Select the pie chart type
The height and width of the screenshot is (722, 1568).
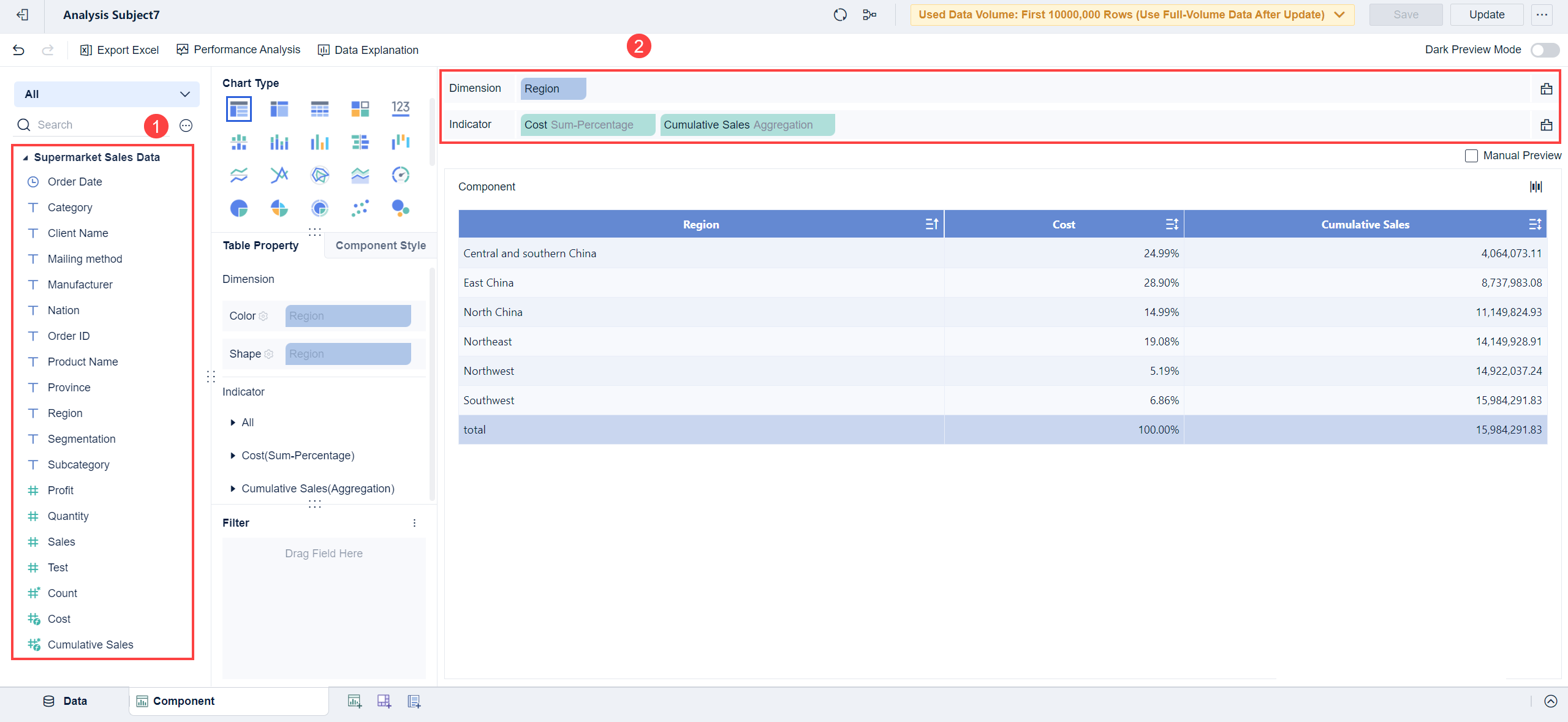pos(239,208)
